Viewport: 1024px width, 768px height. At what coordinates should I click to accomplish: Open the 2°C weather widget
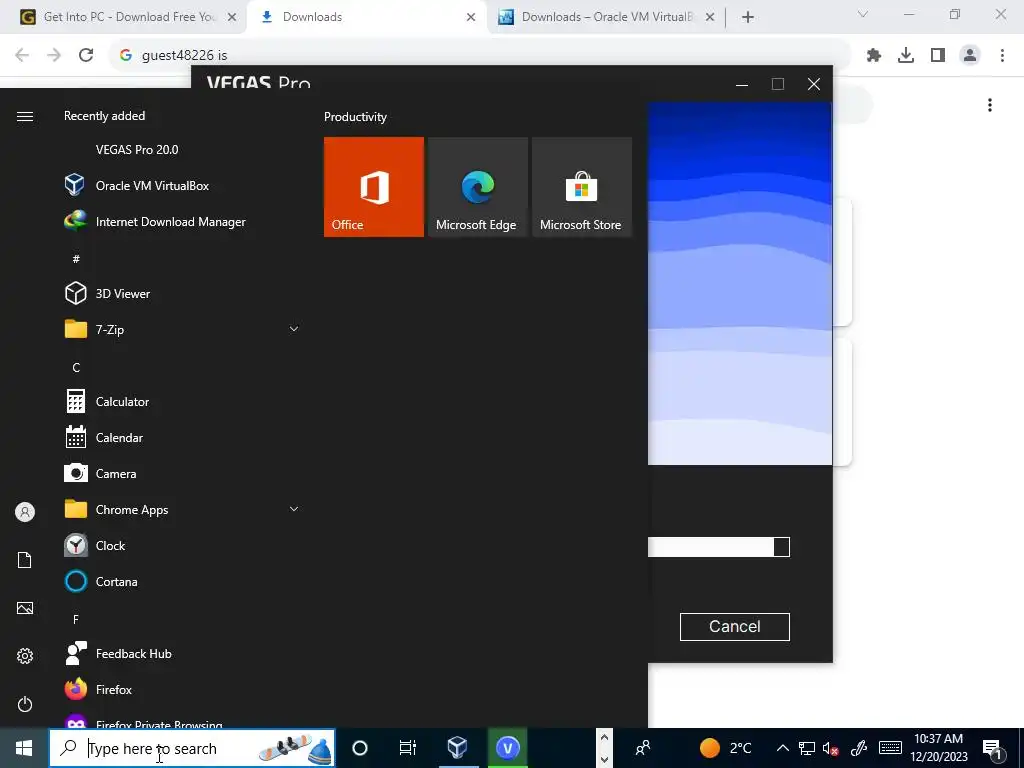pyautogui.click(x=726, y=748)
